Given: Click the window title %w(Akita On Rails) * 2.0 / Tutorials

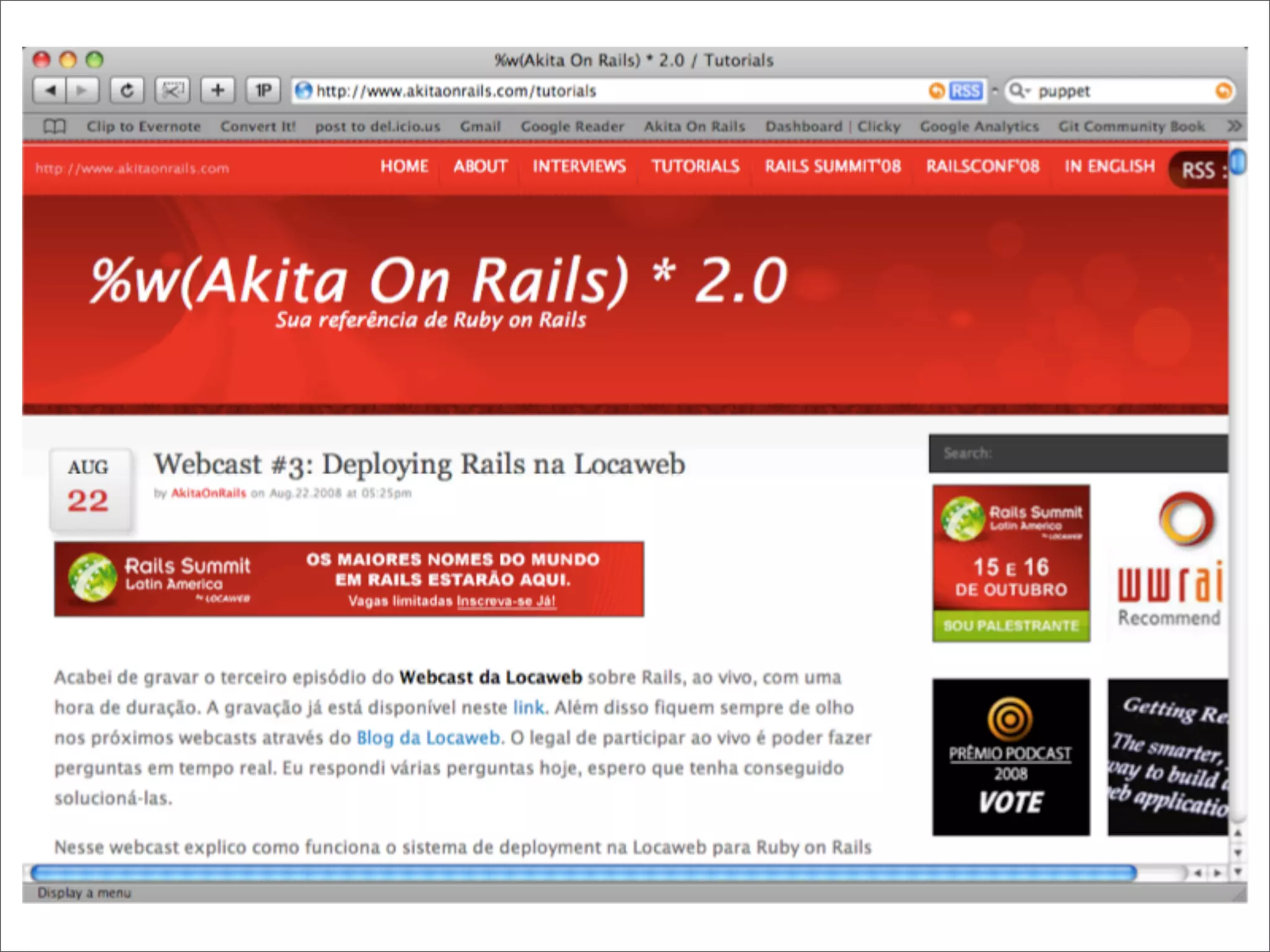Looking at the screenshot, I should pyautogui.click(x=634, y=60).
